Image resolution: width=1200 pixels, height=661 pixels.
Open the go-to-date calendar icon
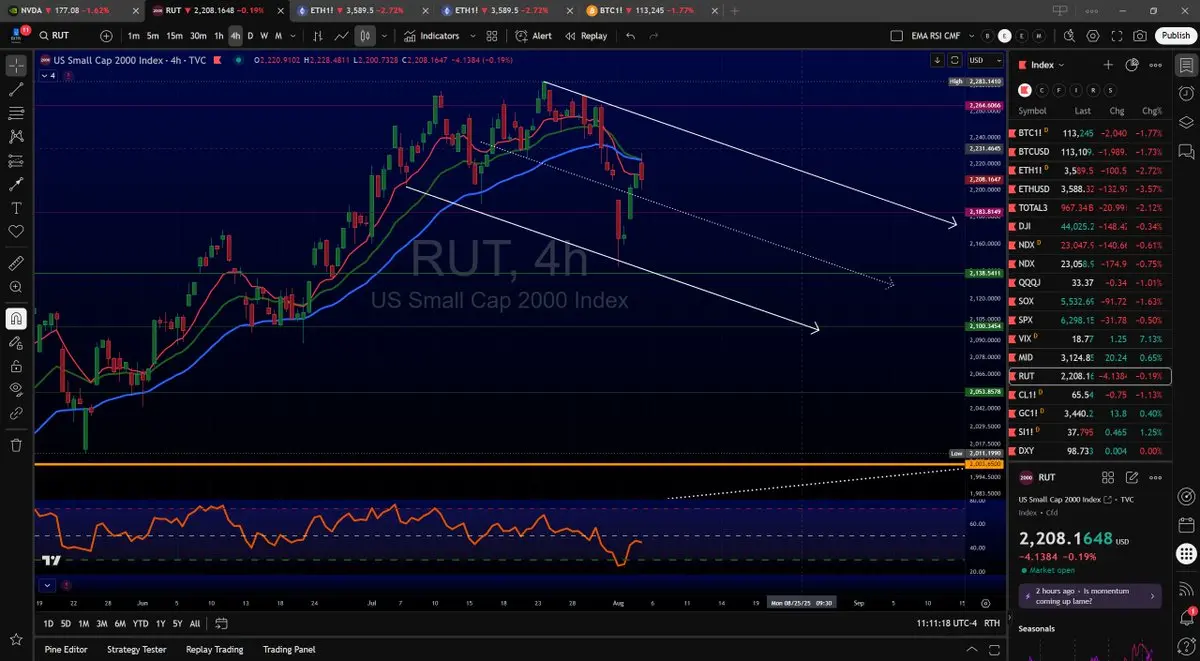pos(221,623)
